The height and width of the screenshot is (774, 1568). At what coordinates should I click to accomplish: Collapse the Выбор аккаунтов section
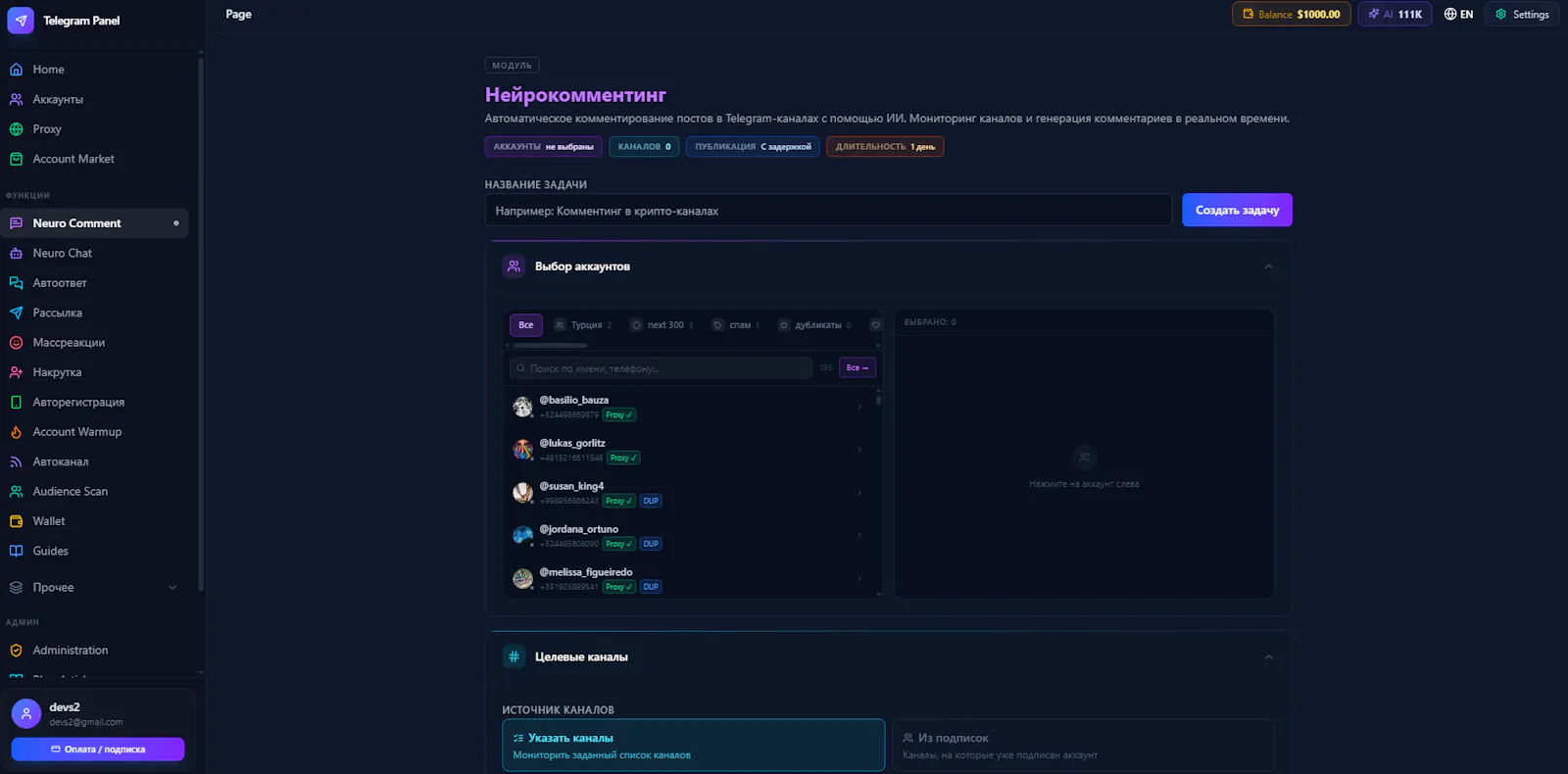[x=1268, y=266]
